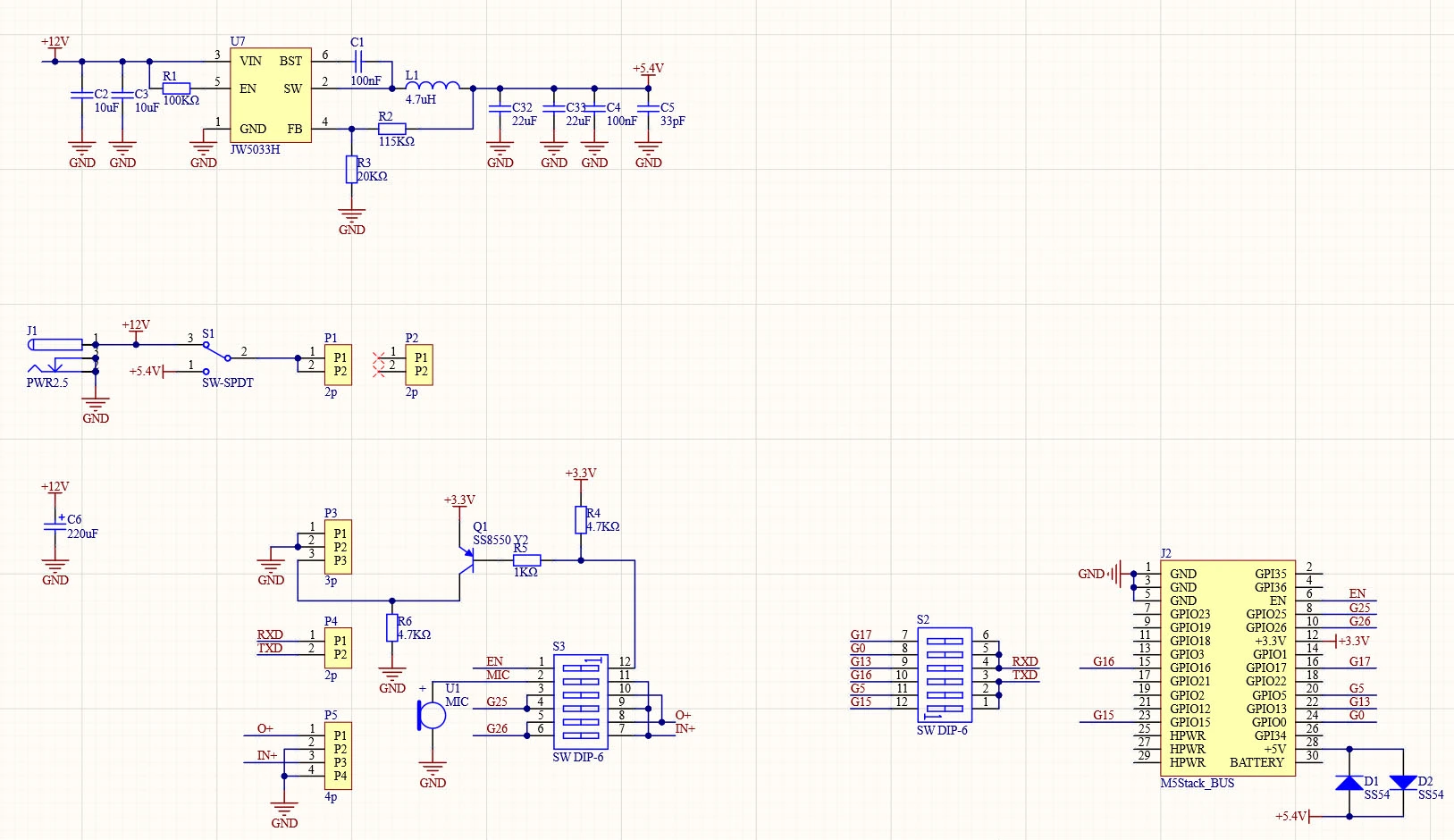
Task: Click the C1 100nF bootstrap capacitor
Action: (357, 62)
